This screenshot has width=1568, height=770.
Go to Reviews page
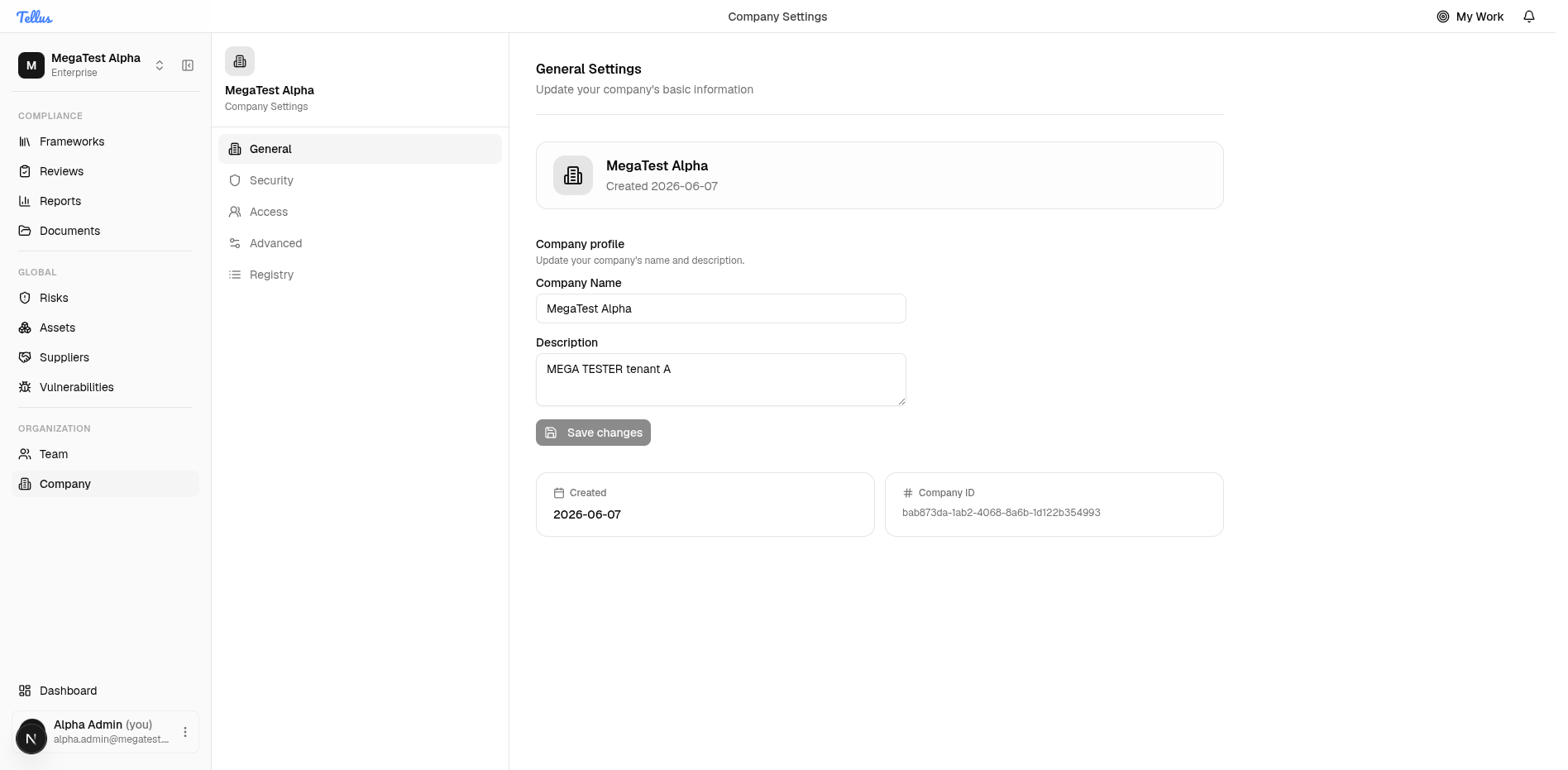[105, 171]
